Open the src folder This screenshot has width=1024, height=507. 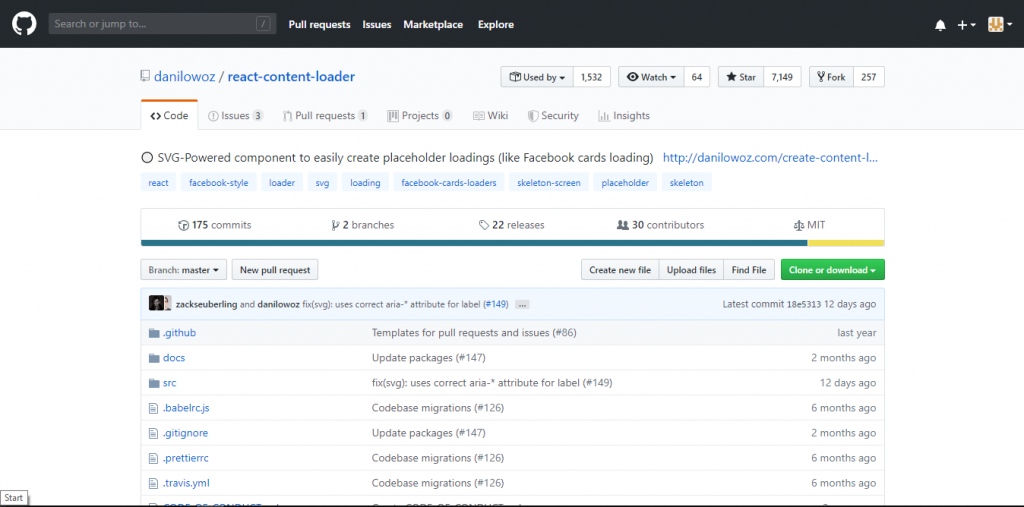170,383
